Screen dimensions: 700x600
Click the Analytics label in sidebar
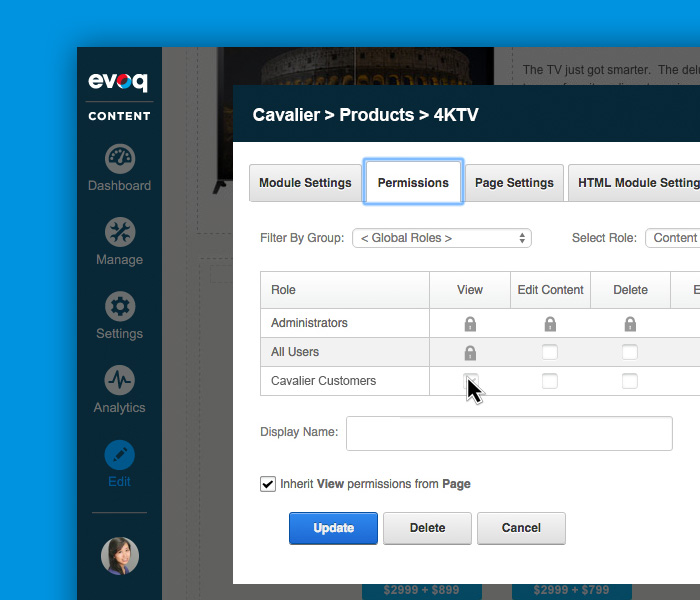119,407
